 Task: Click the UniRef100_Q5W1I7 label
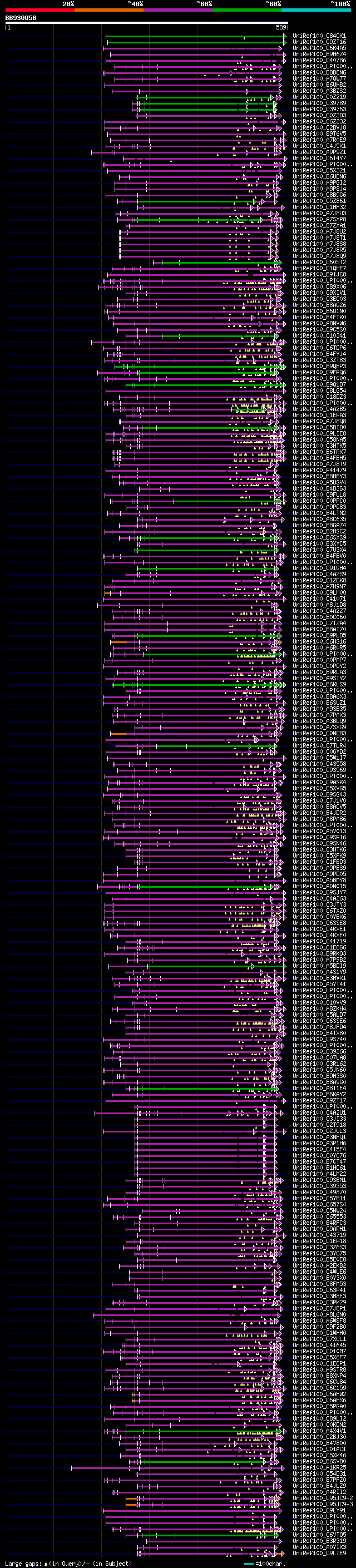[319, 757]
